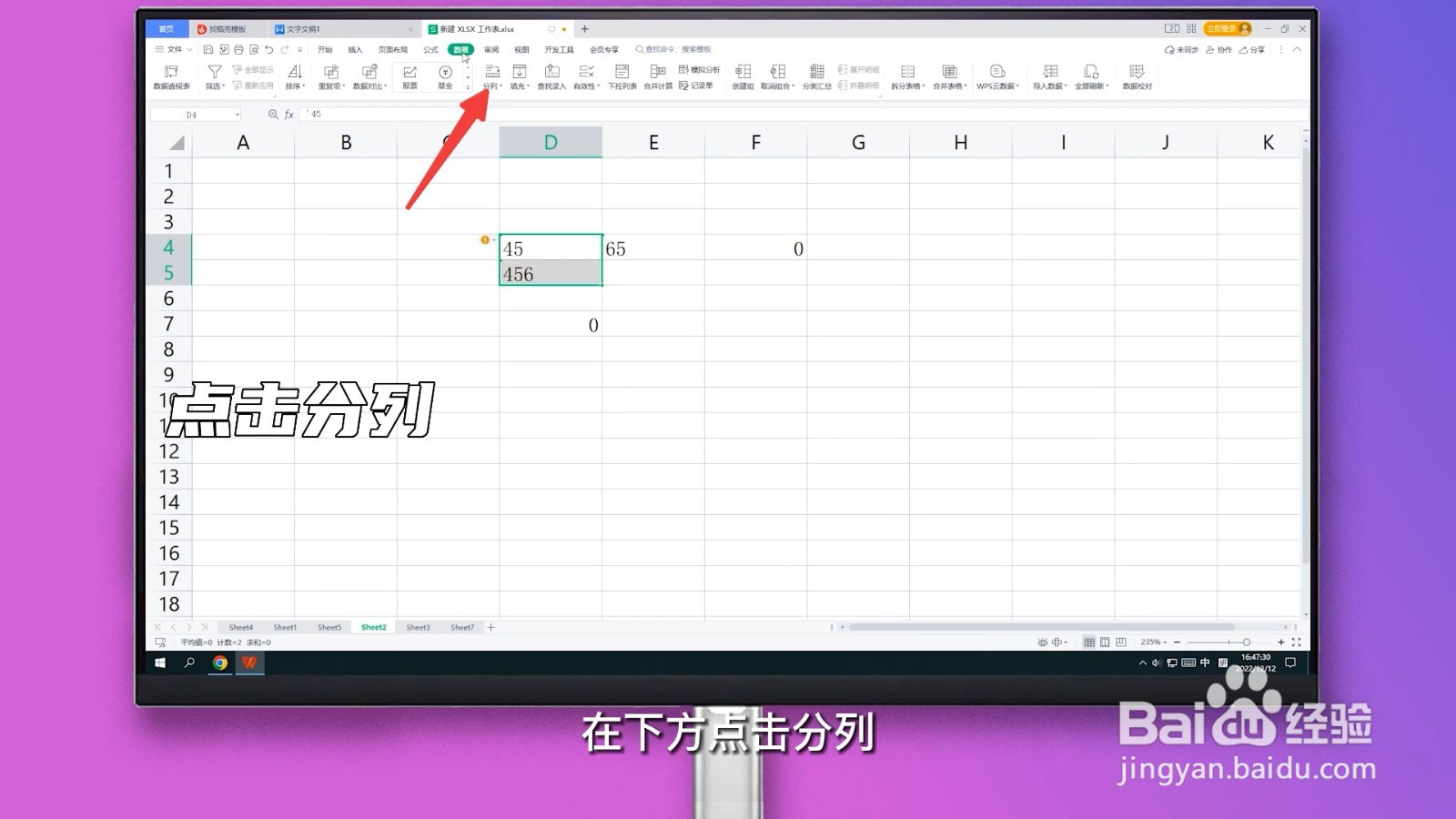This screenshot has width=1456, height=819.
Task: Open the 公式 Formulas ribbon tab
Action: (430, 50)
